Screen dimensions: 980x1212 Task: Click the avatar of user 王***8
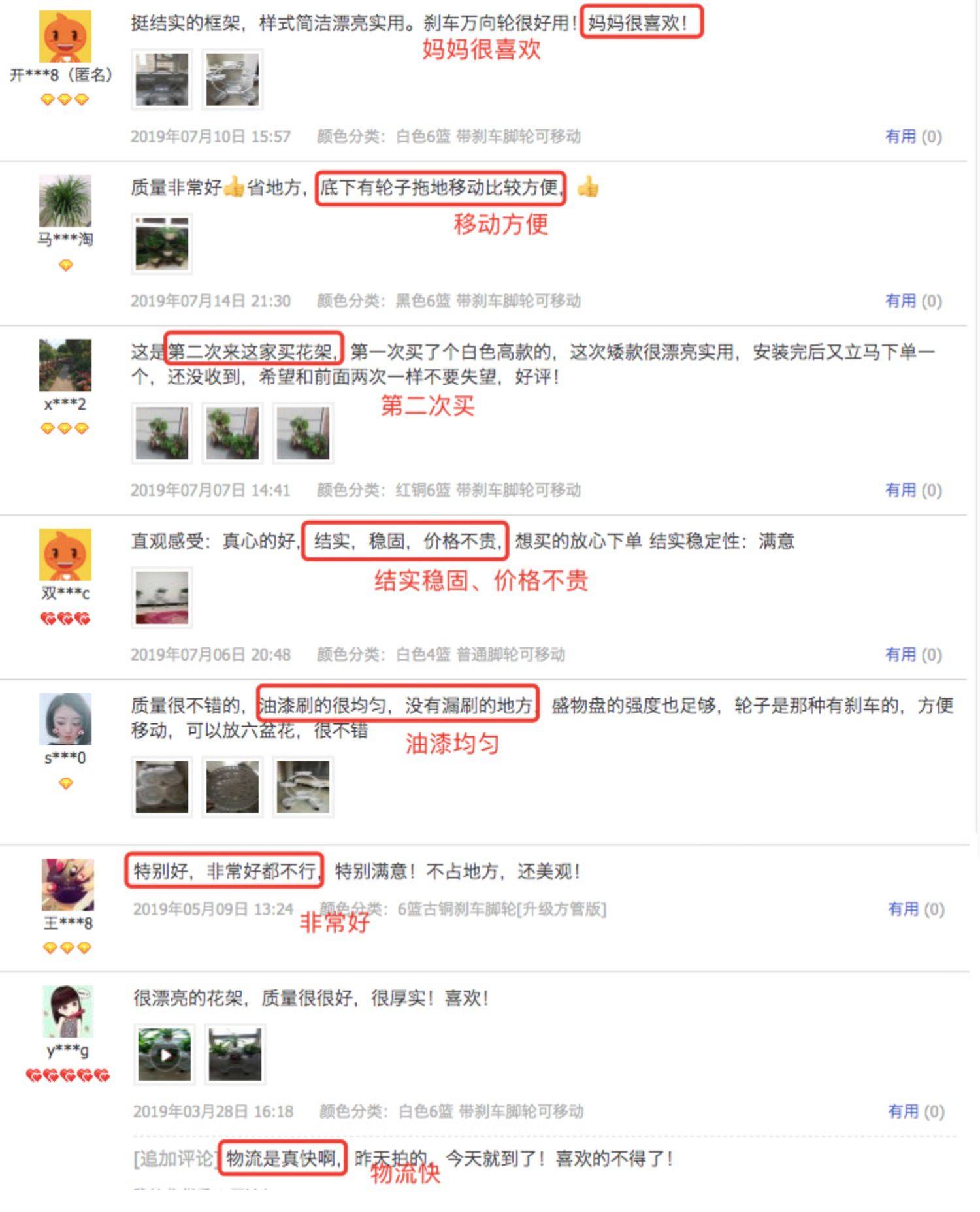[68, 885]
